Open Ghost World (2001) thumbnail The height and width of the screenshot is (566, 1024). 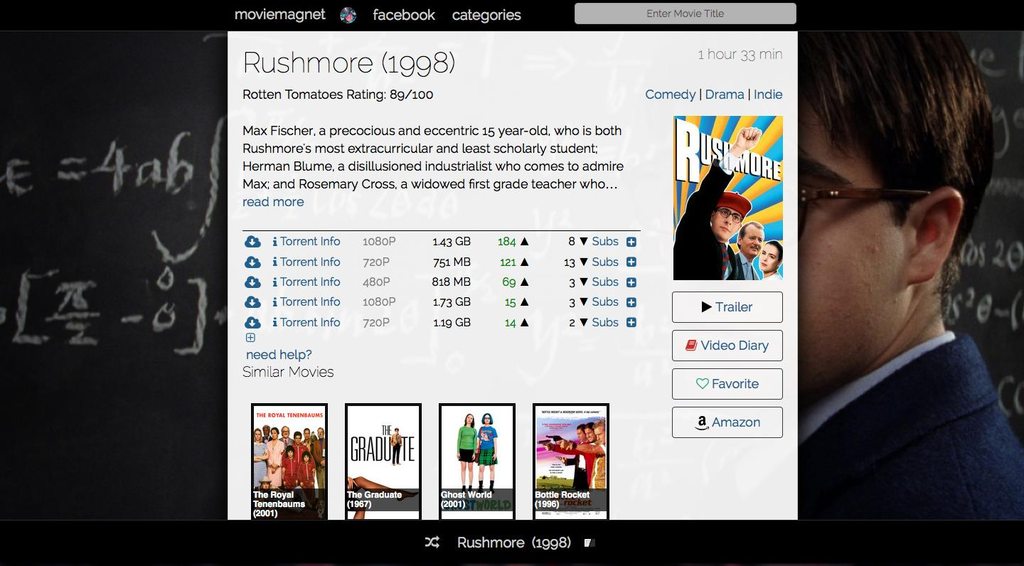coord(477,462)
